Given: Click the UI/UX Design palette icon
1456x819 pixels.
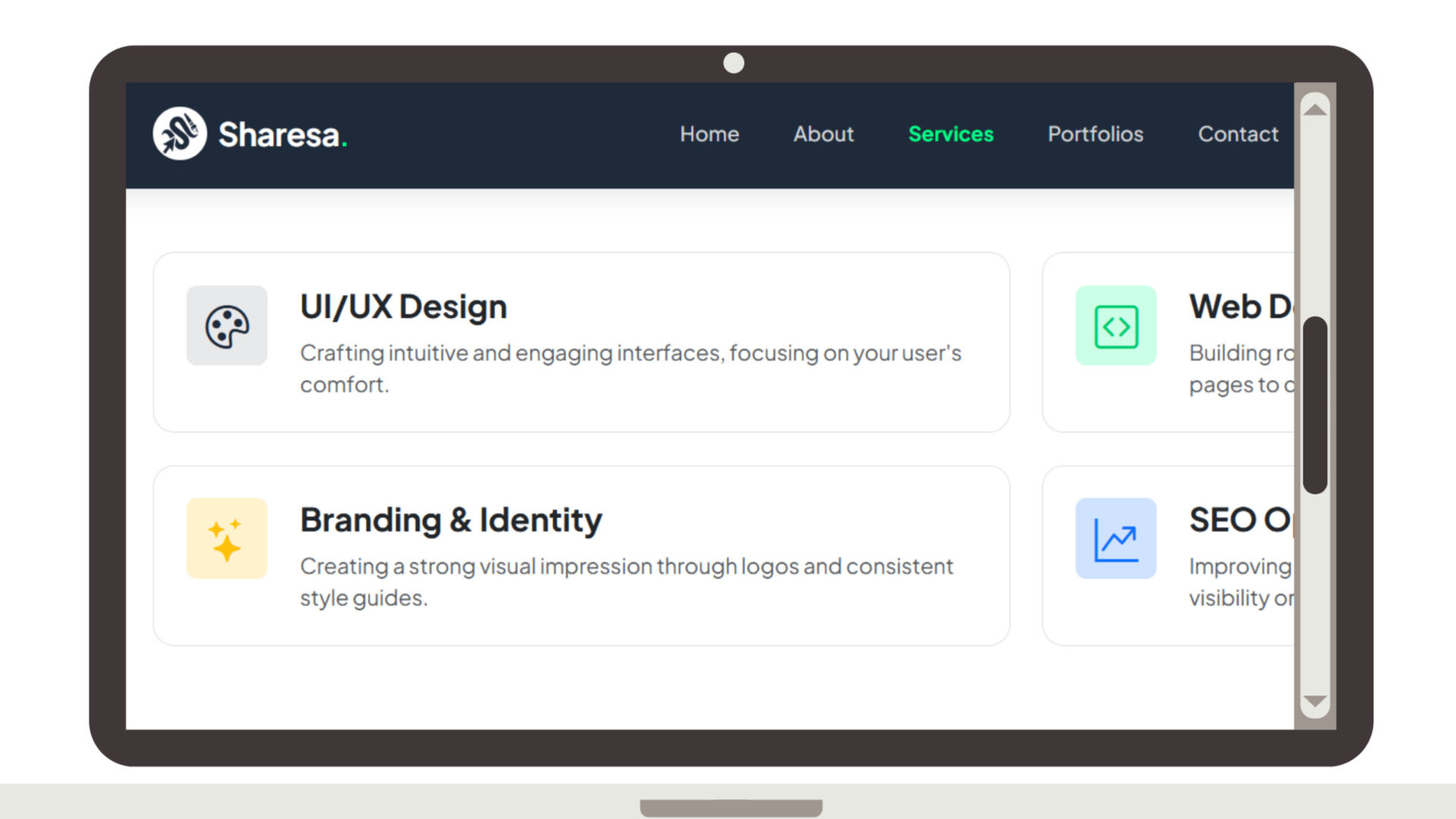Looking at the screenshot, I should (227, 326).
